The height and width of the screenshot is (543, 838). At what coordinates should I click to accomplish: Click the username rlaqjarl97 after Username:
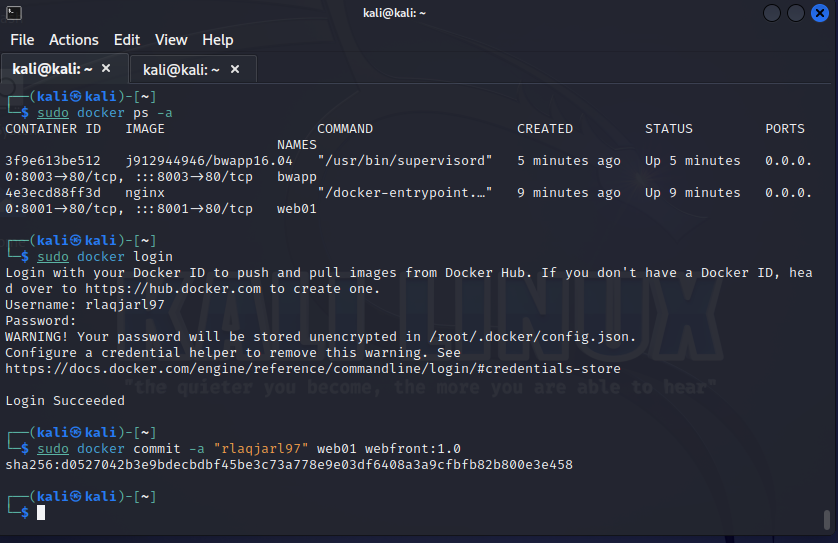(x=125, y=305)
